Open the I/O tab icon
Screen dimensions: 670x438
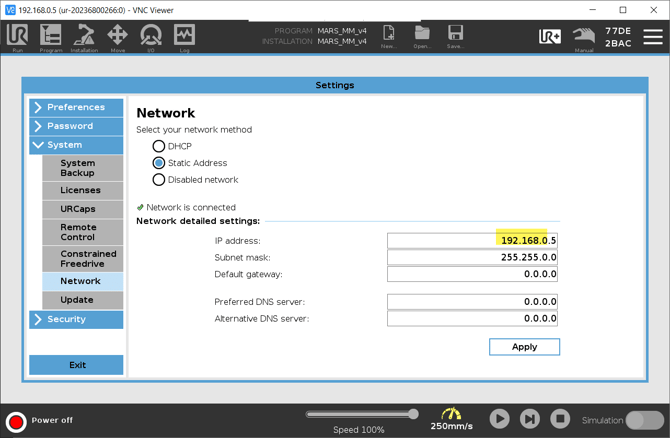click(x=151, y=36)
